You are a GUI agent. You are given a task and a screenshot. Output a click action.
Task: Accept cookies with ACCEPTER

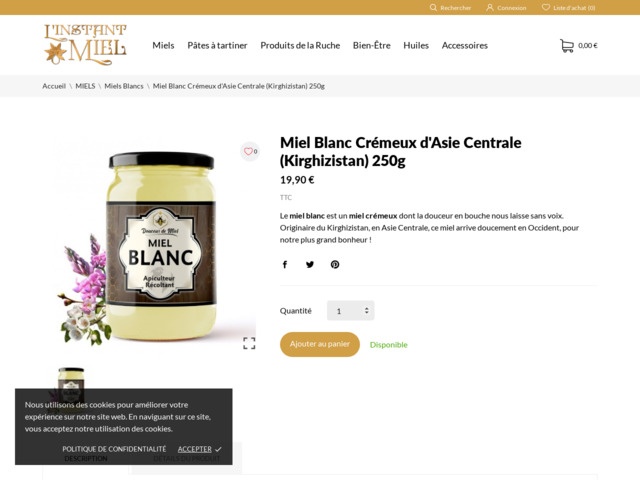point(195,449)
